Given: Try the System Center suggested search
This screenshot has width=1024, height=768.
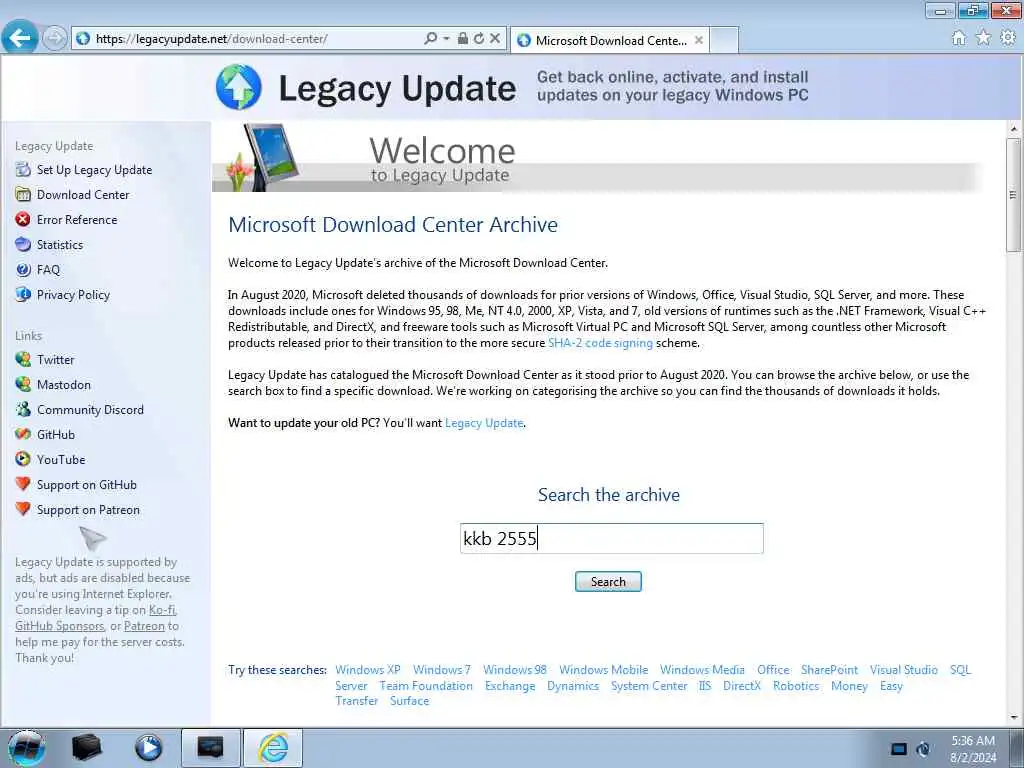Looking at the screenshot, I should (649, 686).
